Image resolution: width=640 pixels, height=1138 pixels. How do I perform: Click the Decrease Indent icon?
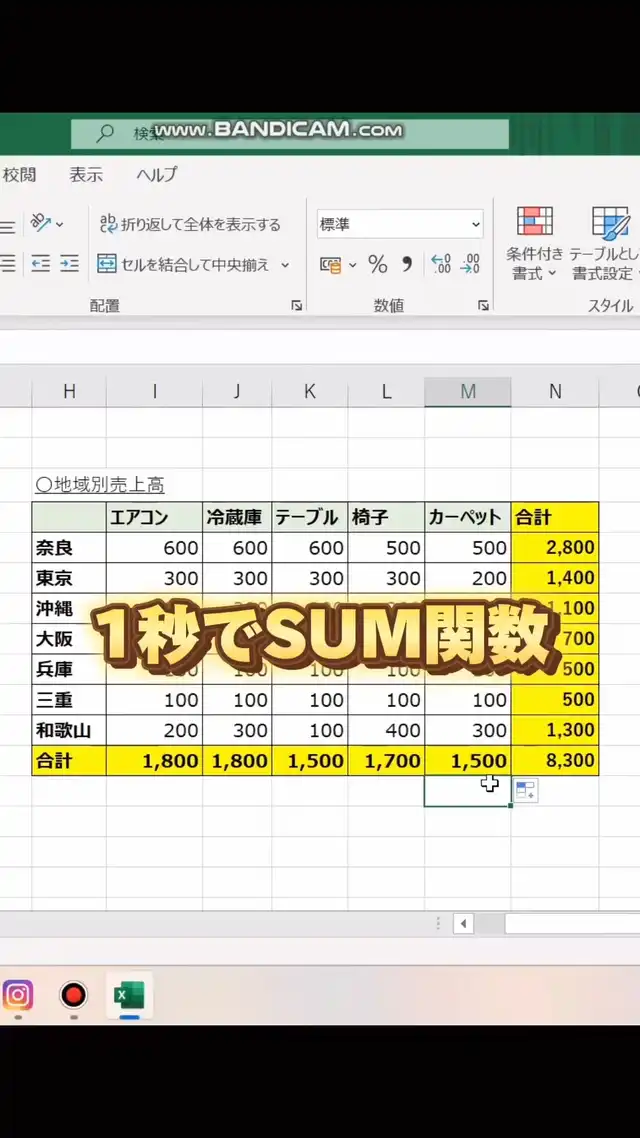[x=40, y=264]
